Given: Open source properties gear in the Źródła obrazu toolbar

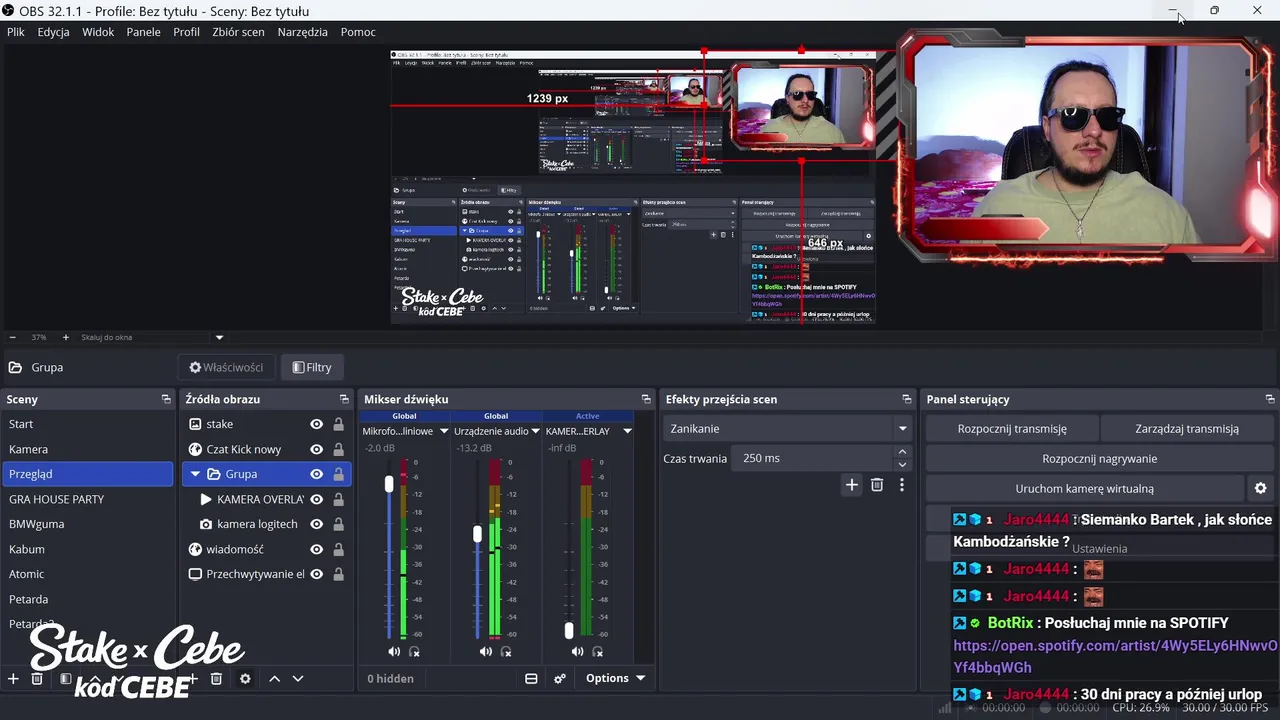Looking at the screenshot, I should point(245,679).
